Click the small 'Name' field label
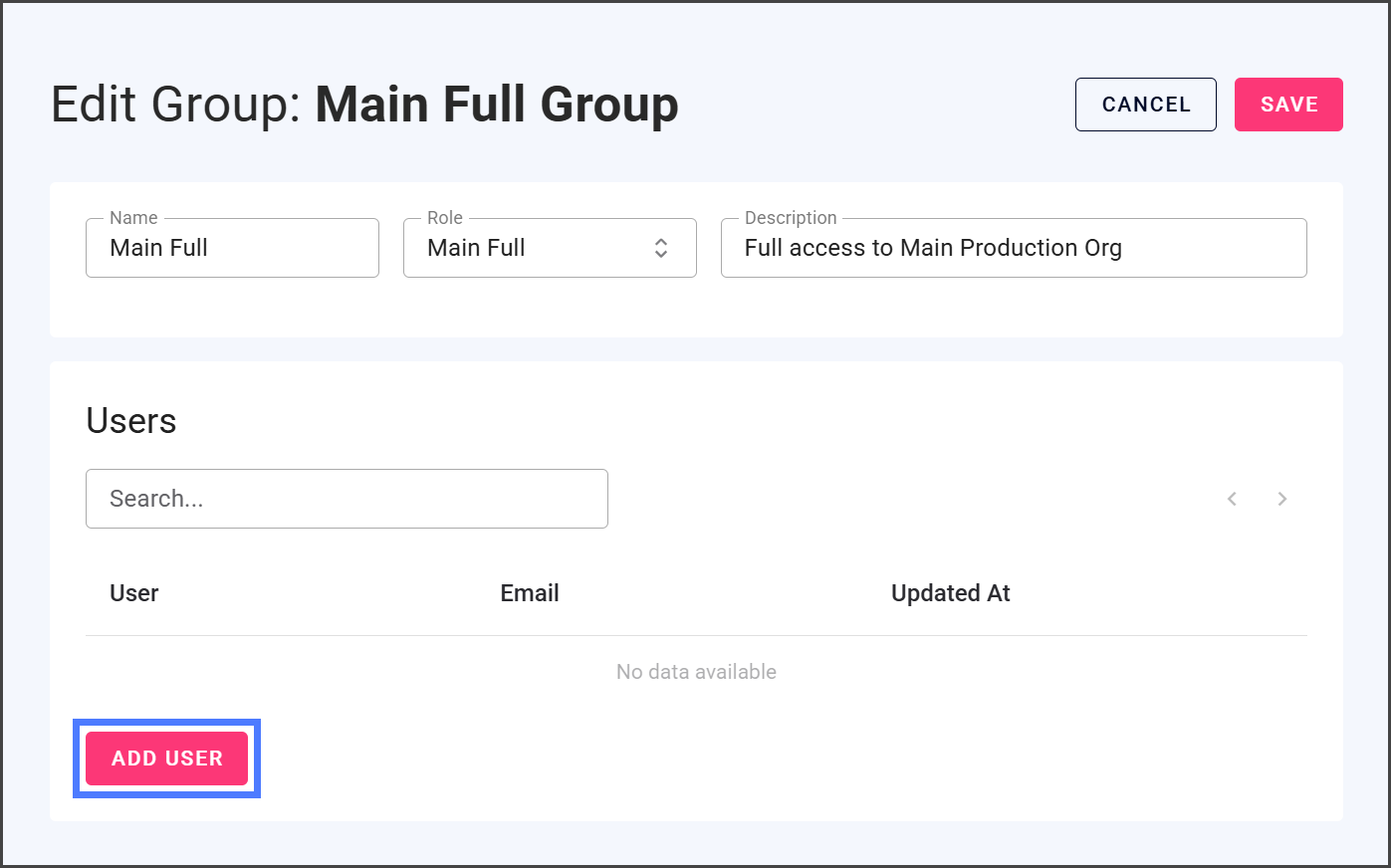The image size is (1391, 868). pyautogui.click(x=133, y=218)
